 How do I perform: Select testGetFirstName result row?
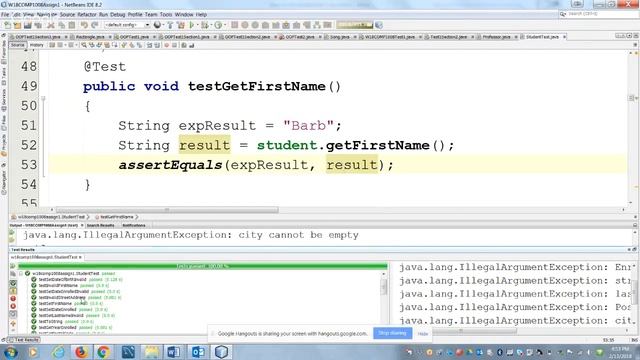pyautogui.click(x=67, y=304)
